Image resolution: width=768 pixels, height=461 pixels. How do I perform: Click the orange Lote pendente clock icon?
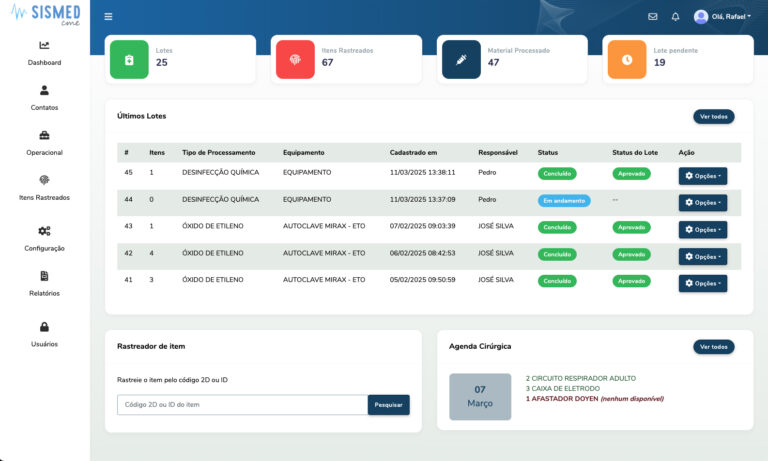(x=627, y=60)
